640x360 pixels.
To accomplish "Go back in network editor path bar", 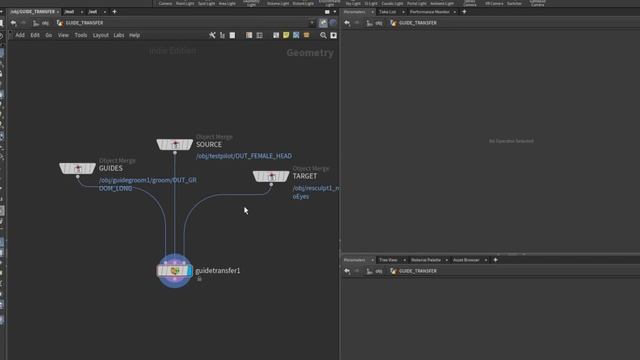I will (x=13, y=23).
